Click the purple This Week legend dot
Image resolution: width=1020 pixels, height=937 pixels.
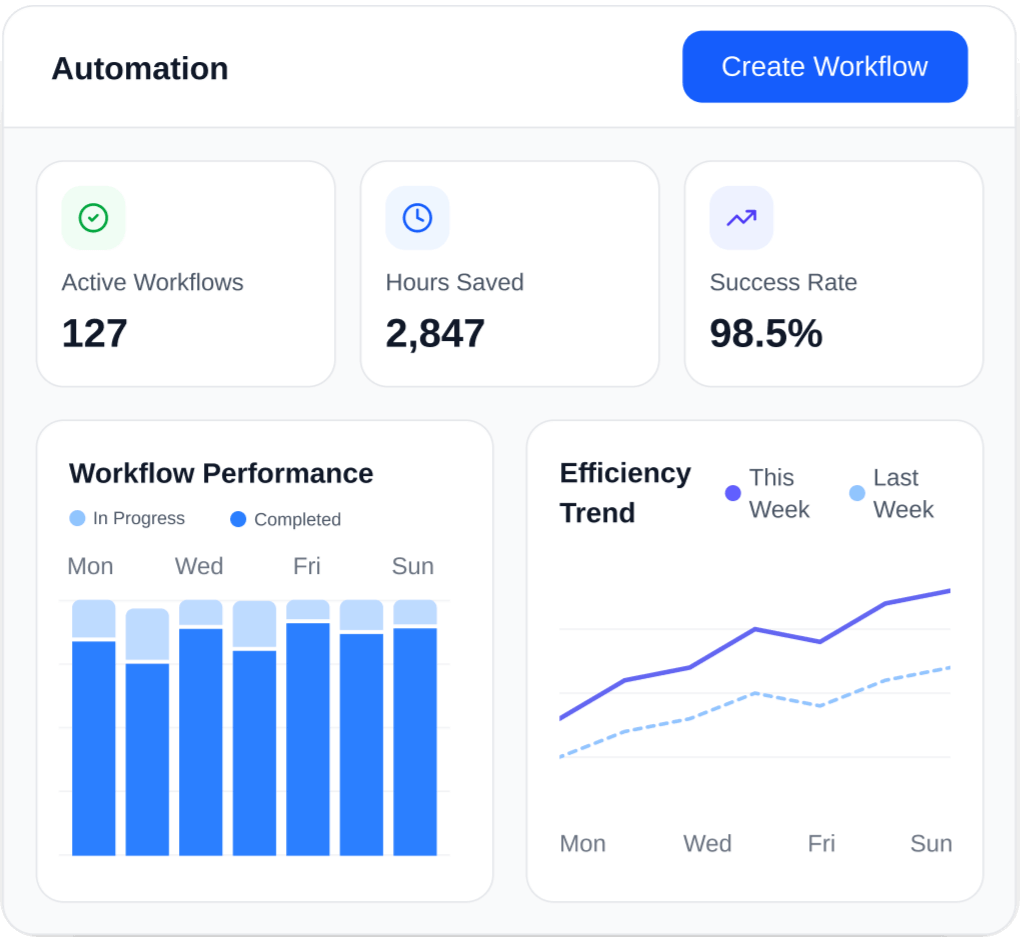point(733,493)
